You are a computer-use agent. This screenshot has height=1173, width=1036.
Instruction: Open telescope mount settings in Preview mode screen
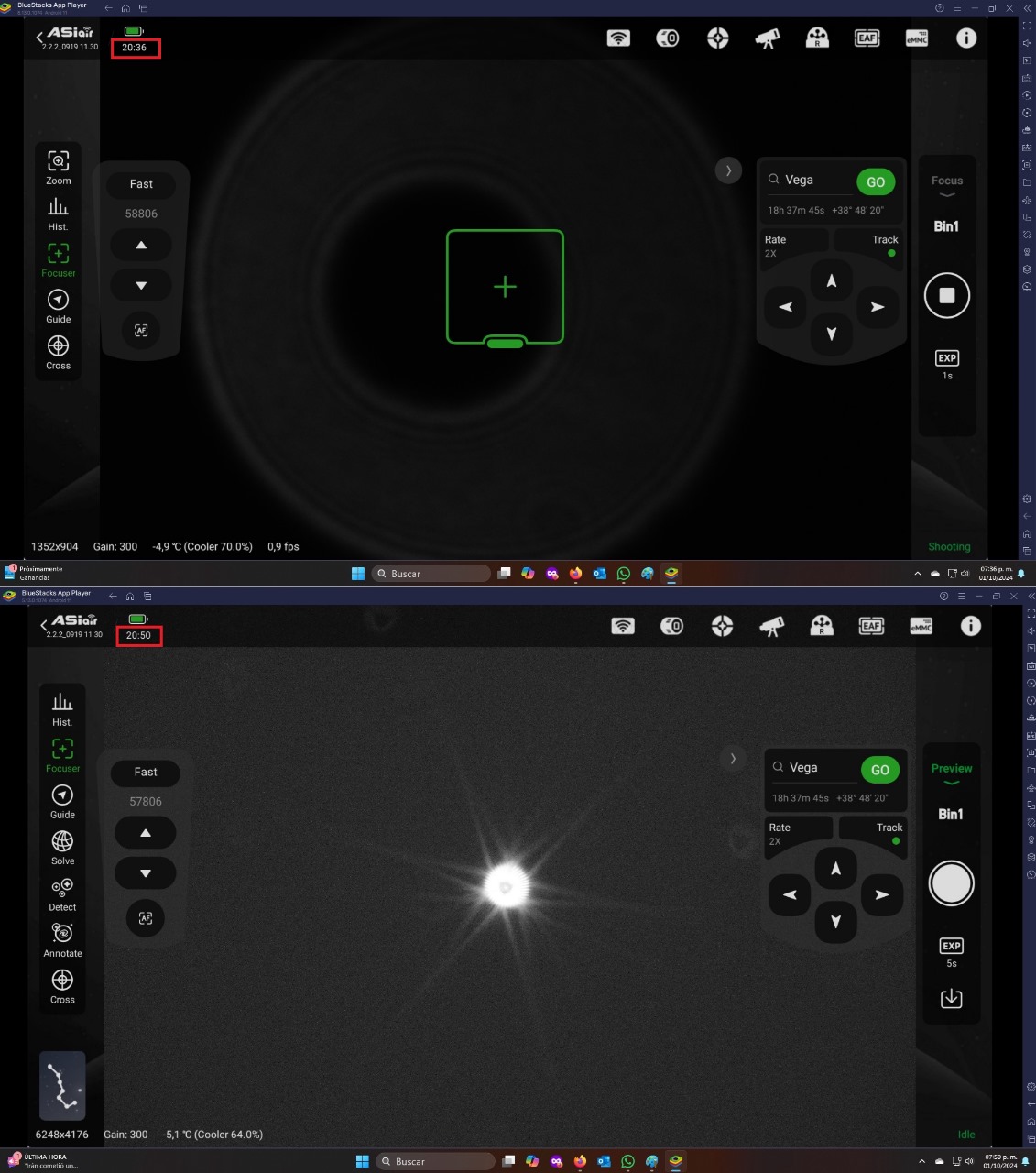(772, 626)
